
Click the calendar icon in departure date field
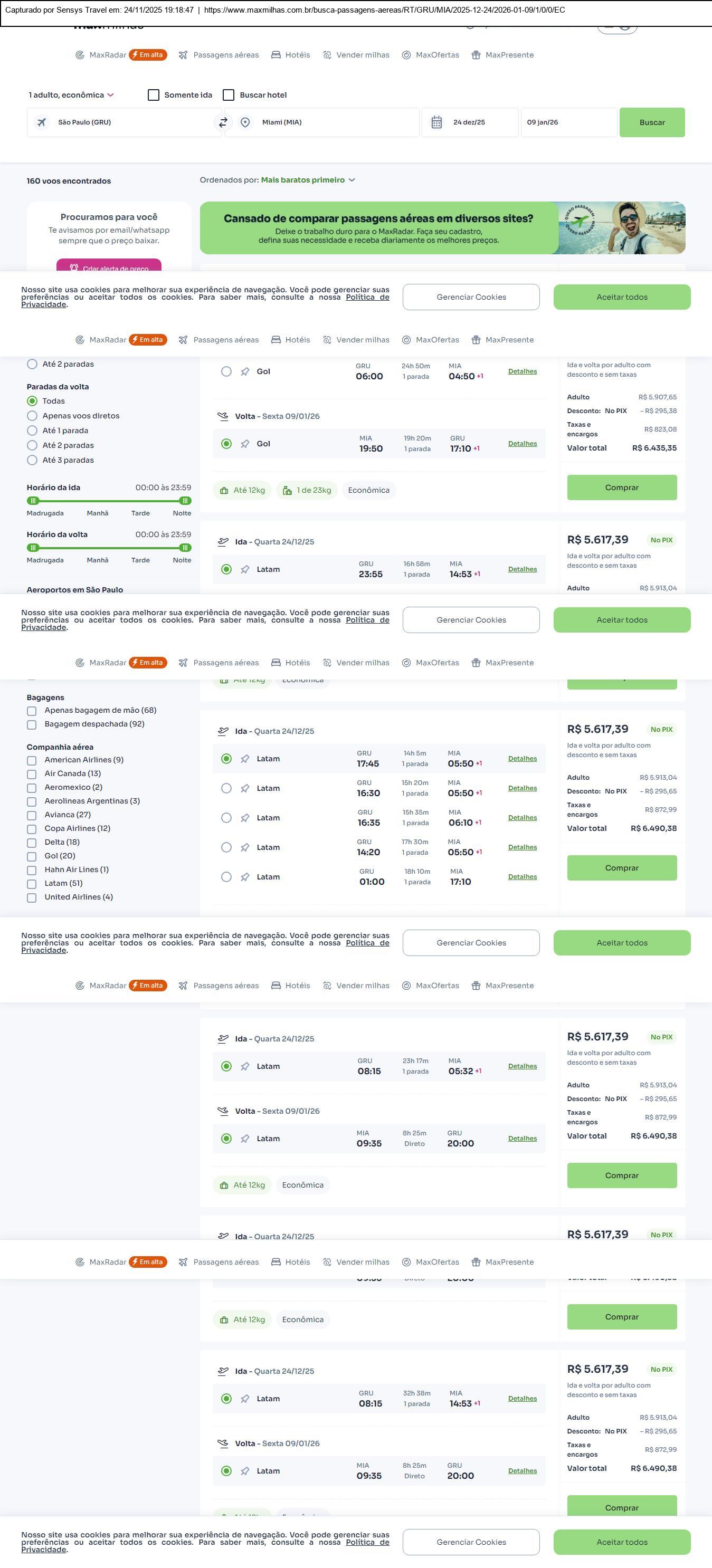436,122
